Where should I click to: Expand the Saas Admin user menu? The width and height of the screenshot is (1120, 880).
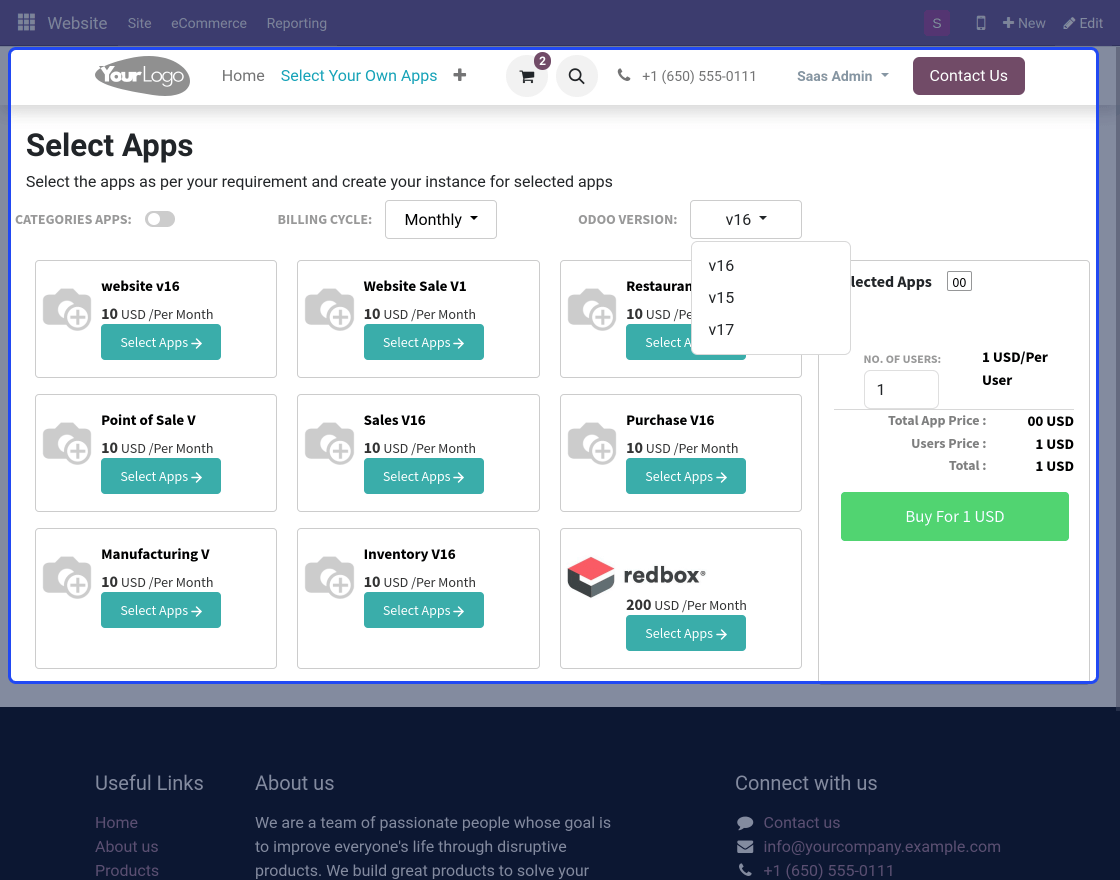[x=843, y=76]
